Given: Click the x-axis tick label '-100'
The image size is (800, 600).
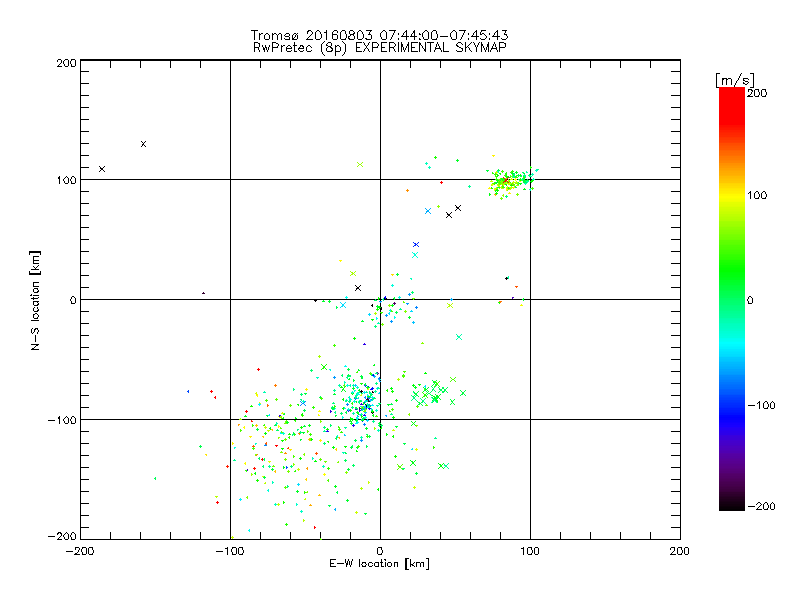Looking at the screenshot, I should point(230,551).
